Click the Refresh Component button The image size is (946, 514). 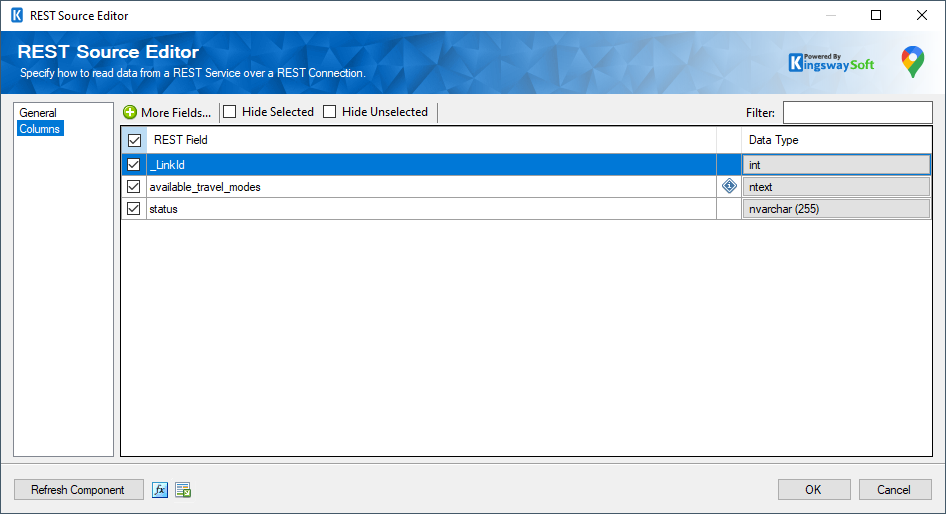tap(78, 490)
